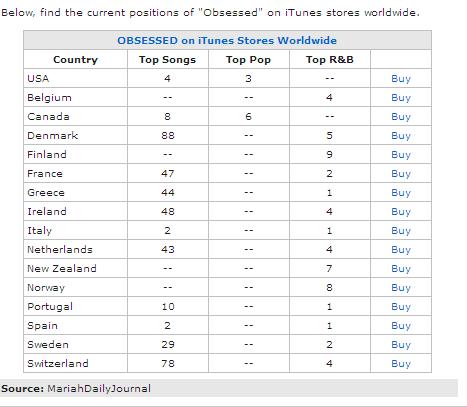Click the OBSESSED on iTunes Stores Worldwide heading
The width and height of the screenshot is (467, 407).
pos(227,41)
